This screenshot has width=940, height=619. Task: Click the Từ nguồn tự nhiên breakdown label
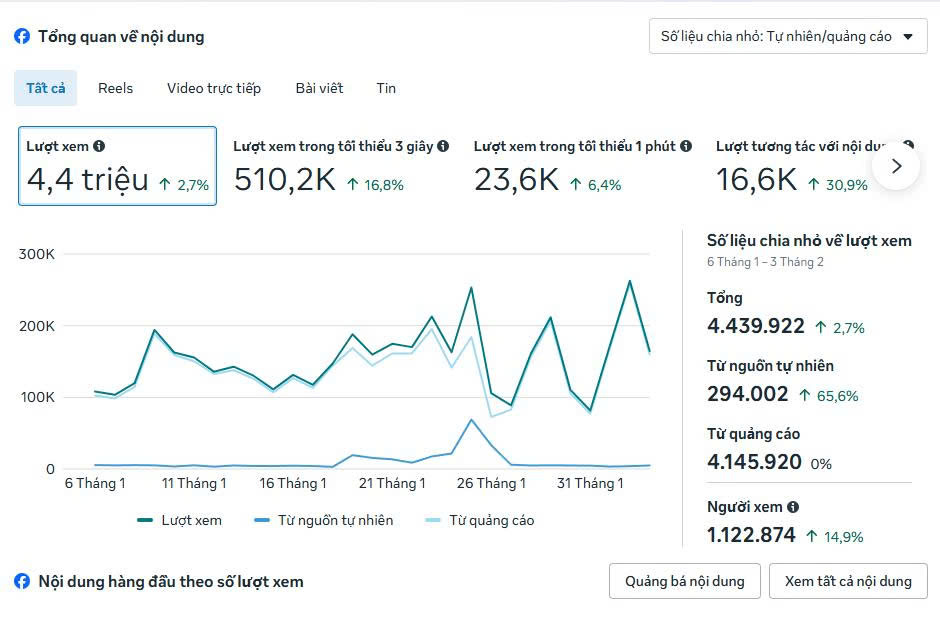[770, 366]
